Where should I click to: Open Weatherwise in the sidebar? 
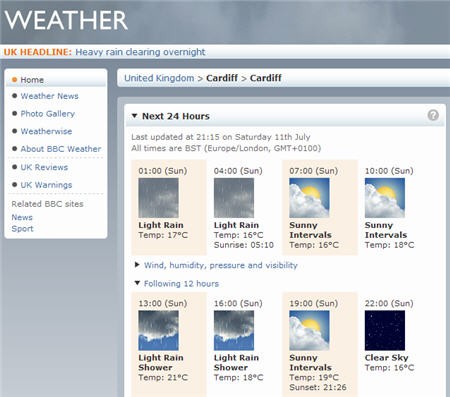tap(46, 131)
